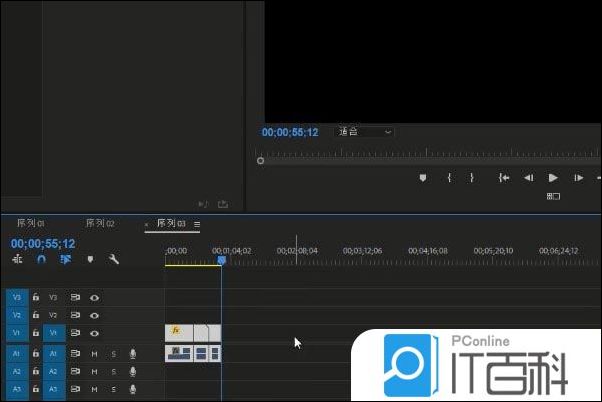Select source patch V3 on the left
Image resolution: width=602 pixels, height=402 pixels.
17,297
